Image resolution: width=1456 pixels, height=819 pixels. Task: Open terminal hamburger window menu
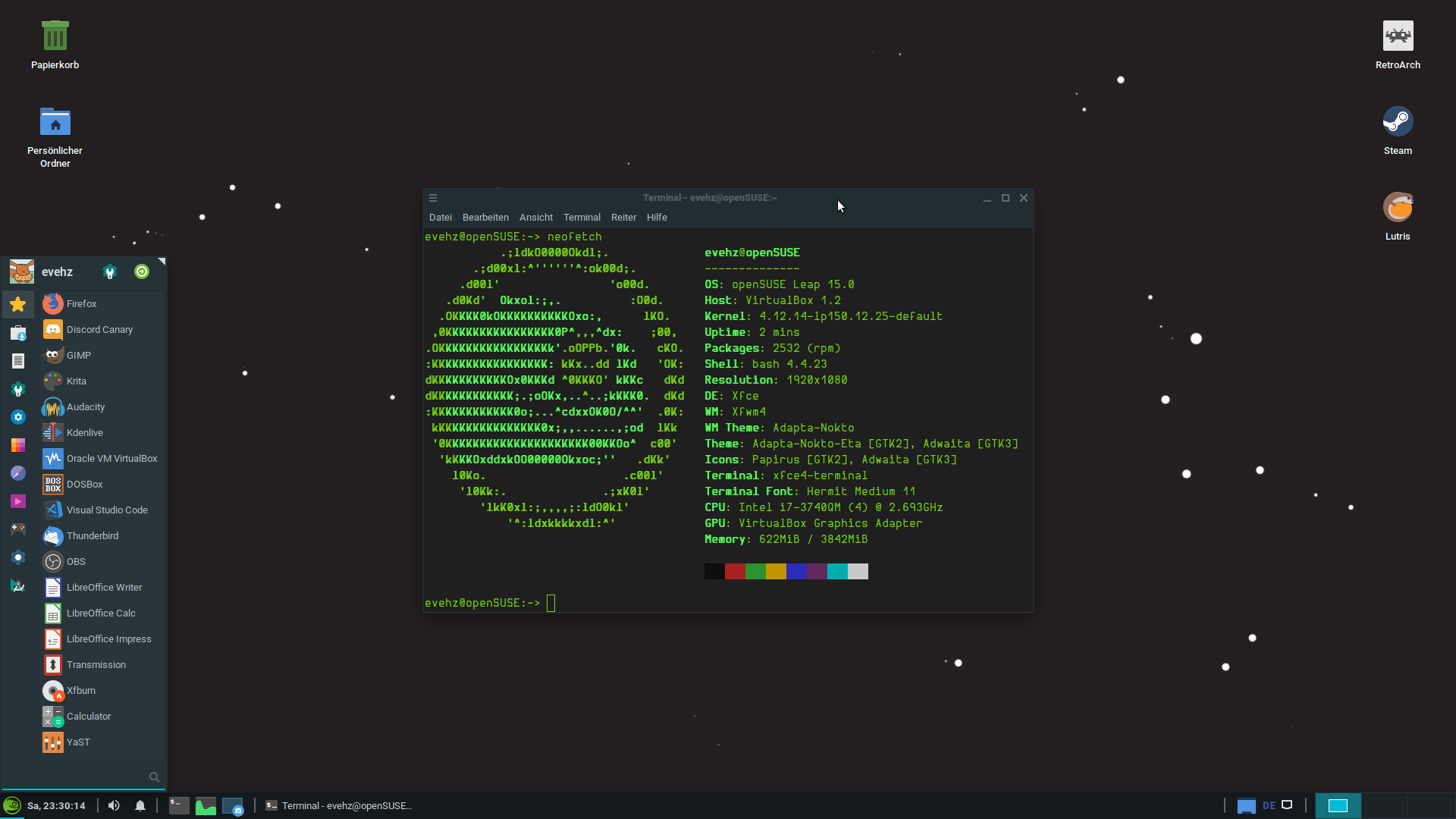[433, 198]
